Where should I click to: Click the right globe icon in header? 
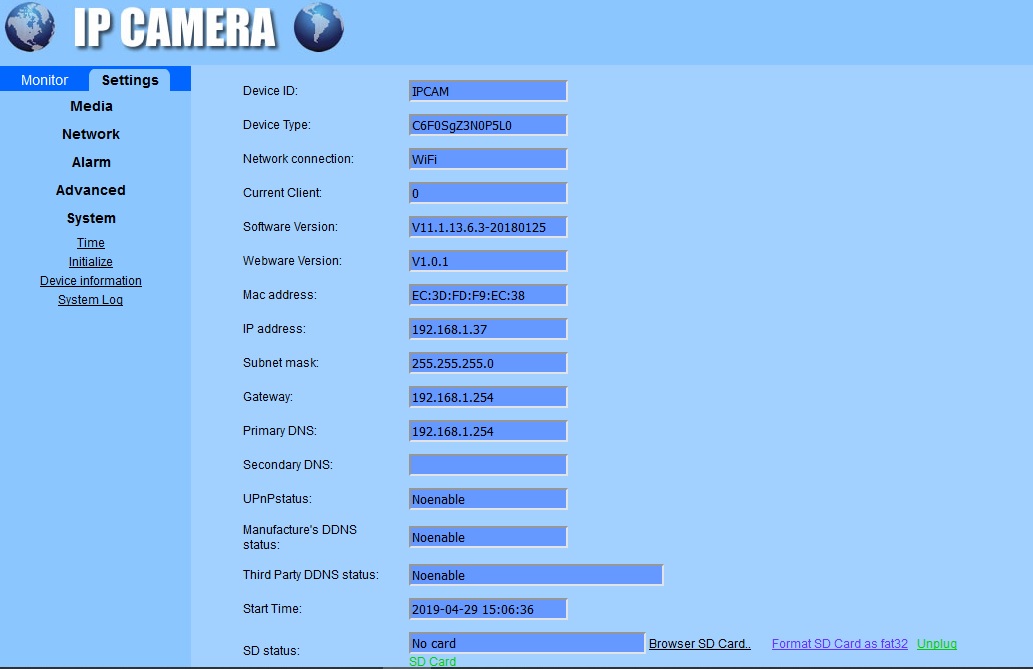319,28
